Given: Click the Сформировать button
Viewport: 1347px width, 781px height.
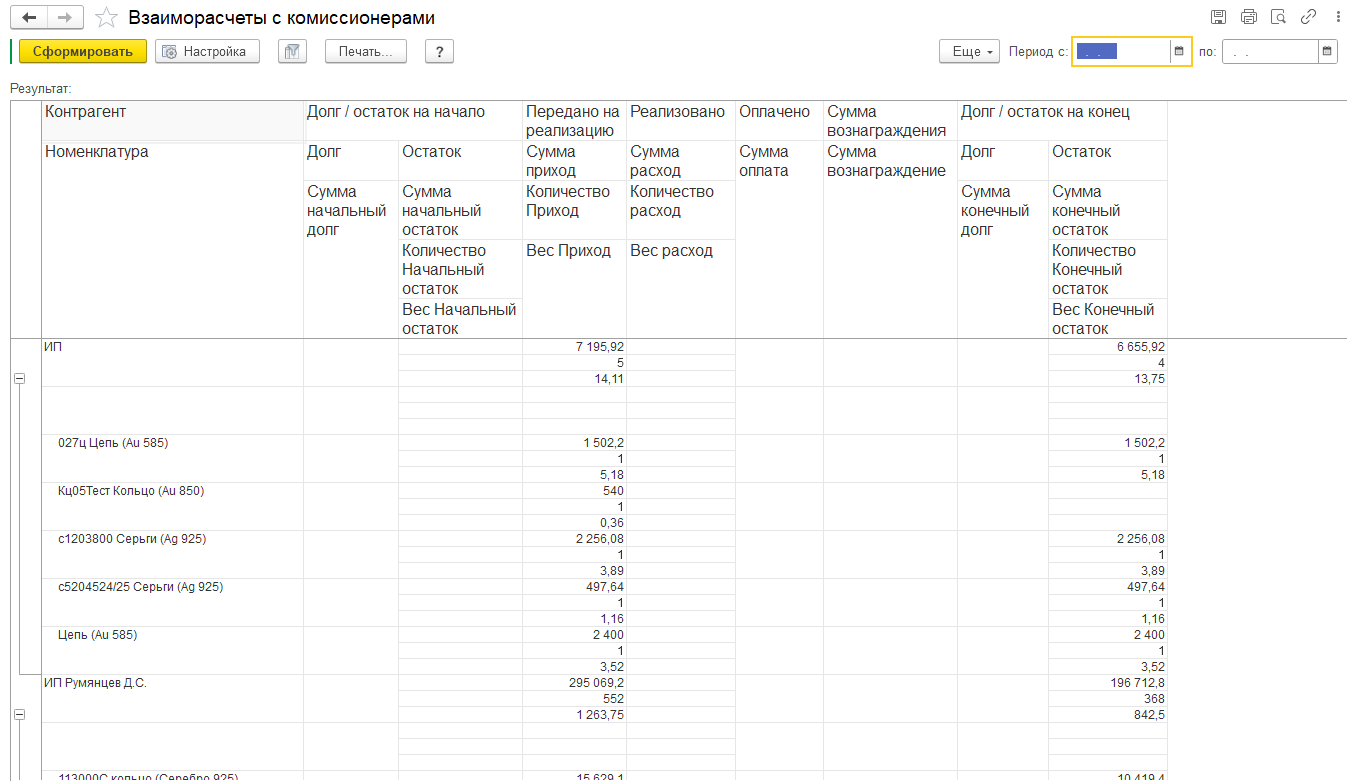Looking at the screenshot, I should click(x=82, y=52).
